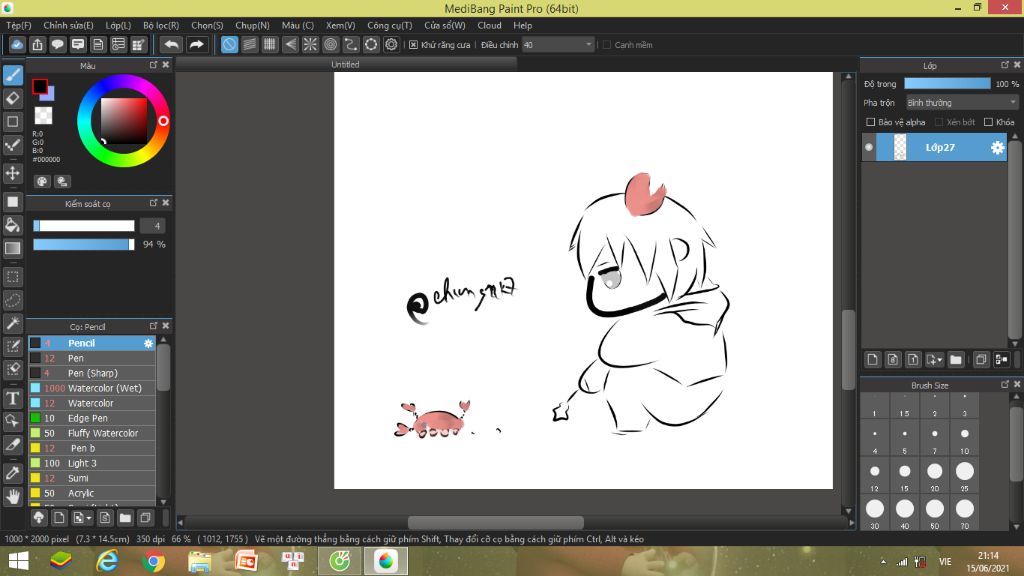Open Chỉnh sửa(E) menu

[x=68, y=25]
